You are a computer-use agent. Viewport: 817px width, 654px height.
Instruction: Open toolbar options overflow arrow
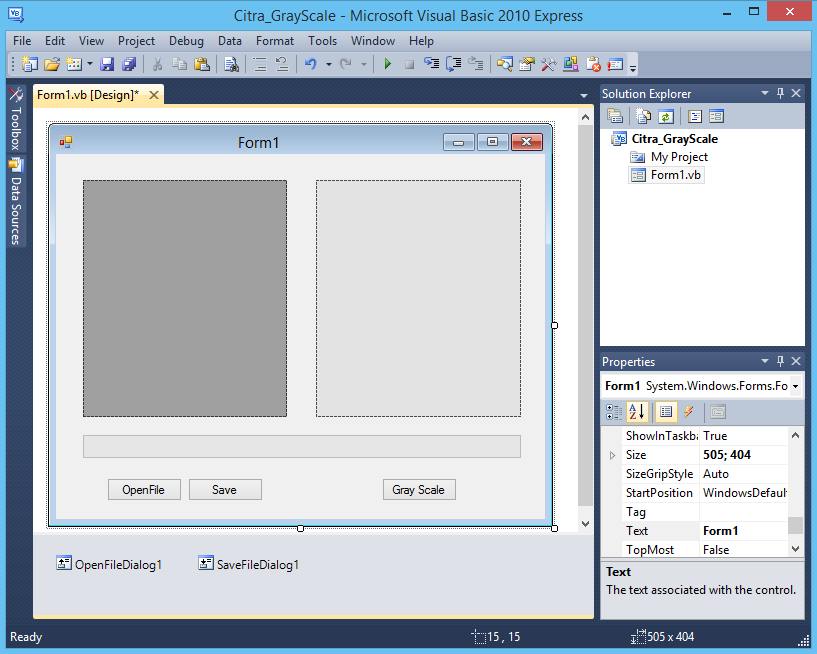(x=633, y=67)
